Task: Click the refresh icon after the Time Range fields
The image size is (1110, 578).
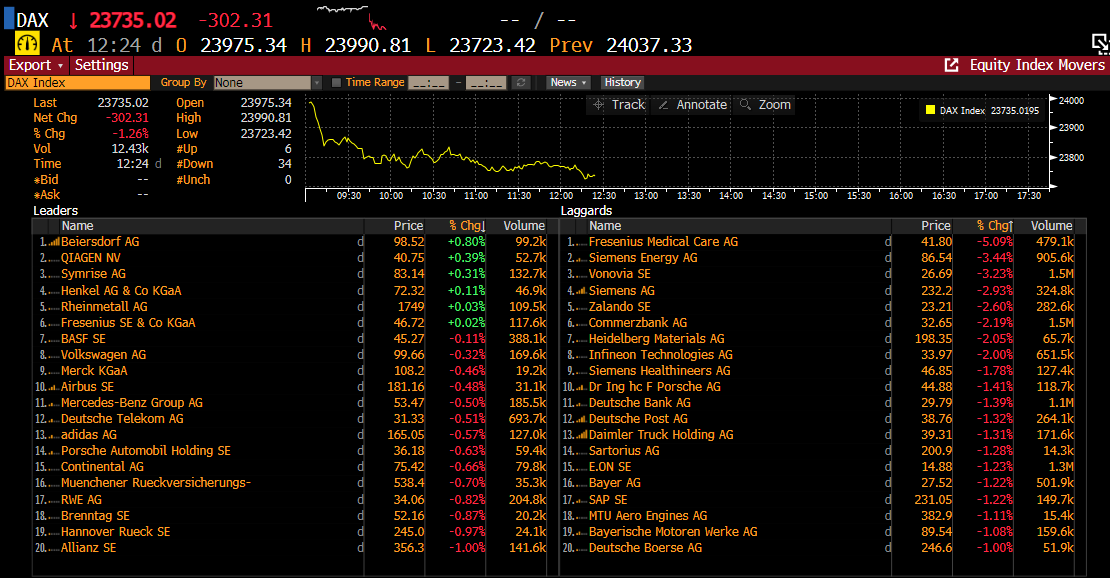Action: coord(521,83)
